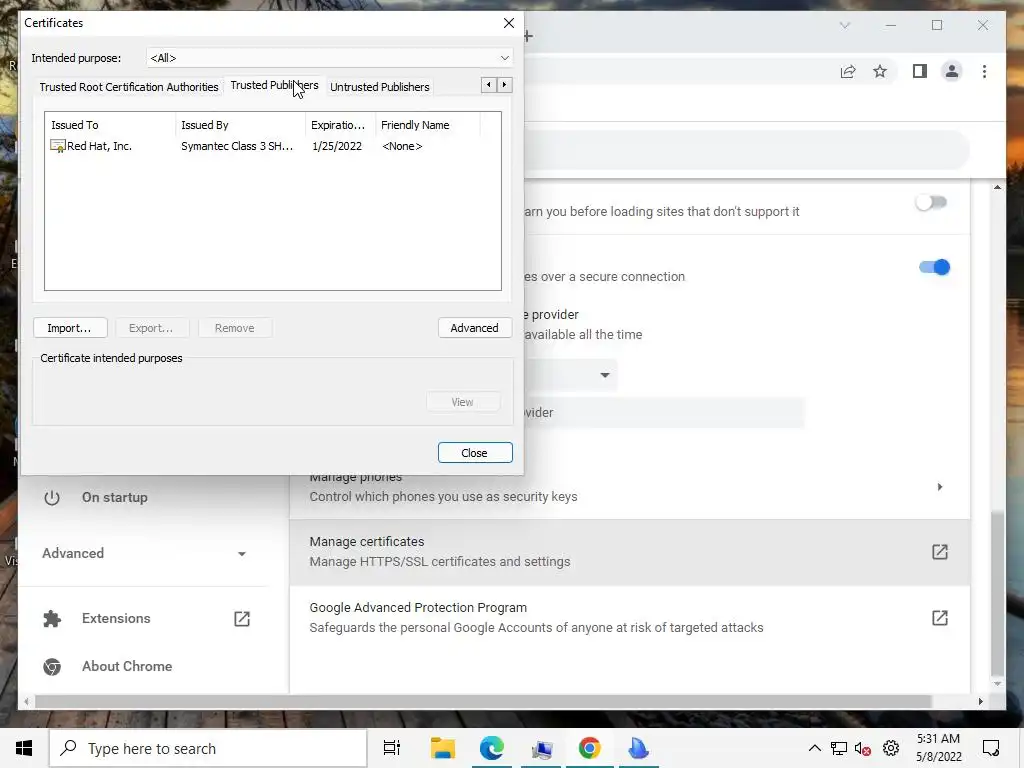
Task: Switch to Trusted Root Certification Authorities tab
Action: tap(129, 87)
